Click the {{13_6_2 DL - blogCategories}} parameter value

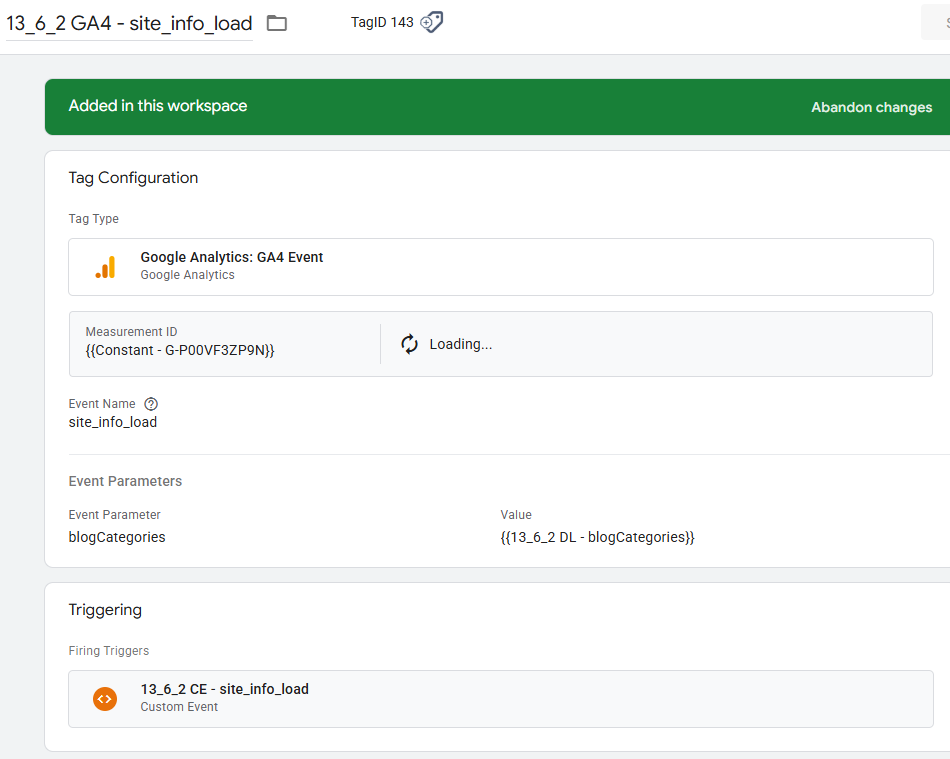[x=597, y=537]
